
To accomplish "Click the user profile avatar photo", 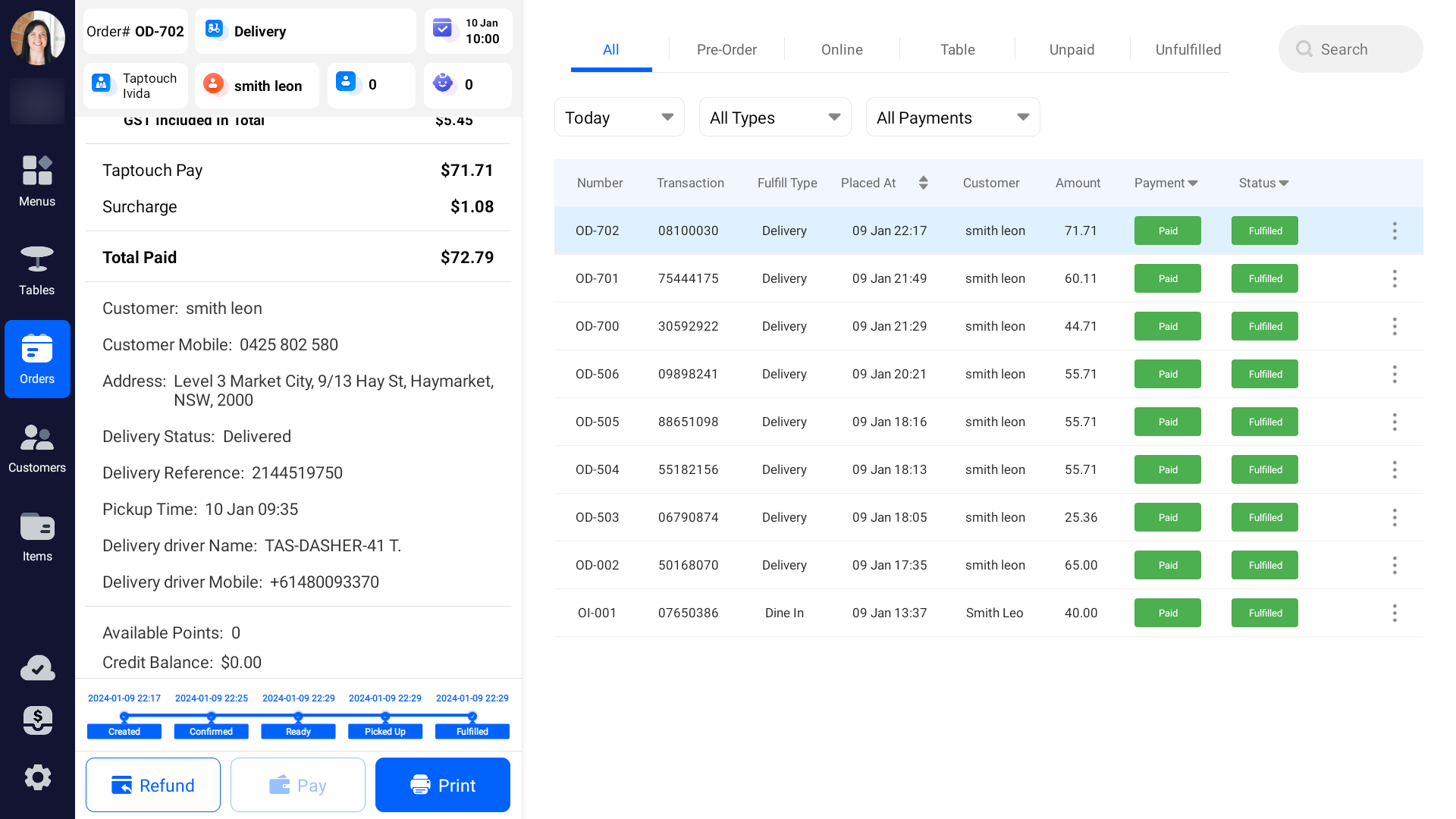I will point(37,37).
